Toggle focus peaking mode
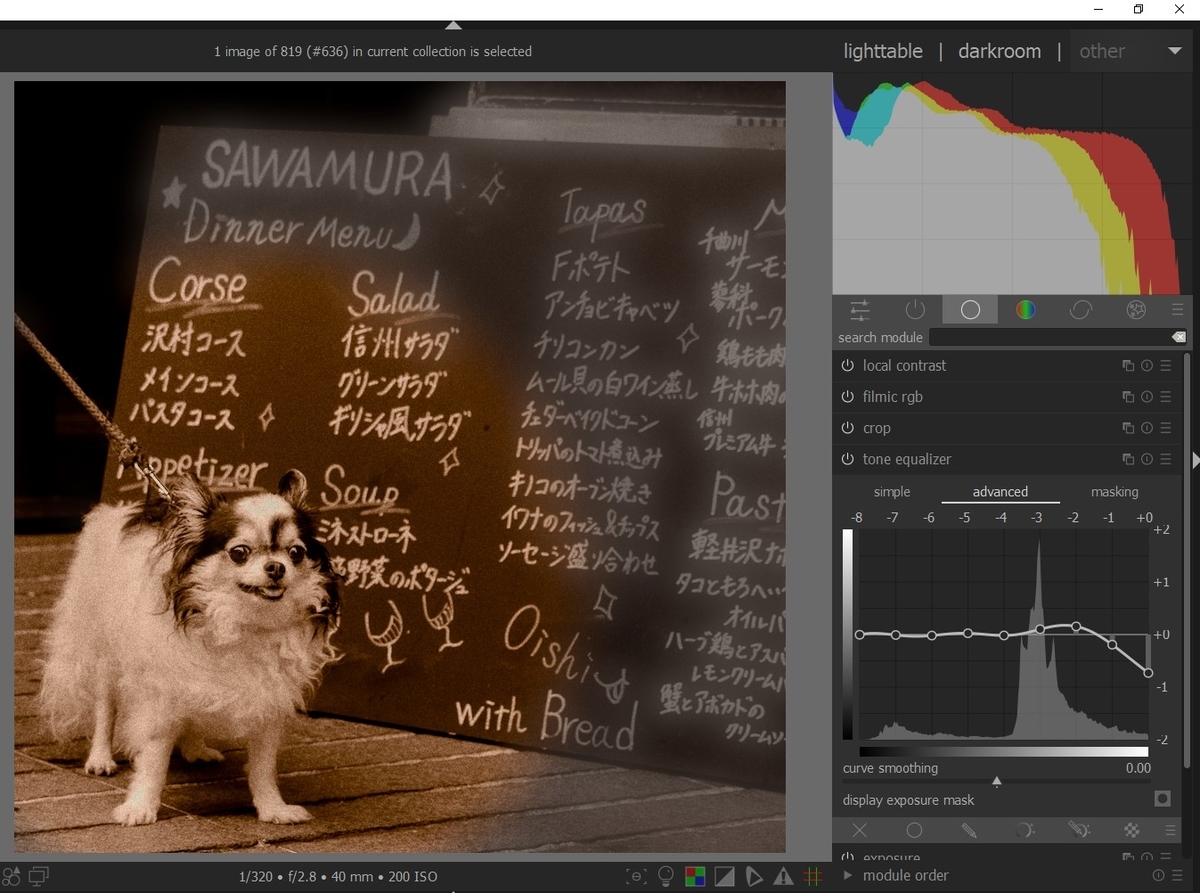This screenshot has height=893, width=1200. (x=636, y=877)
